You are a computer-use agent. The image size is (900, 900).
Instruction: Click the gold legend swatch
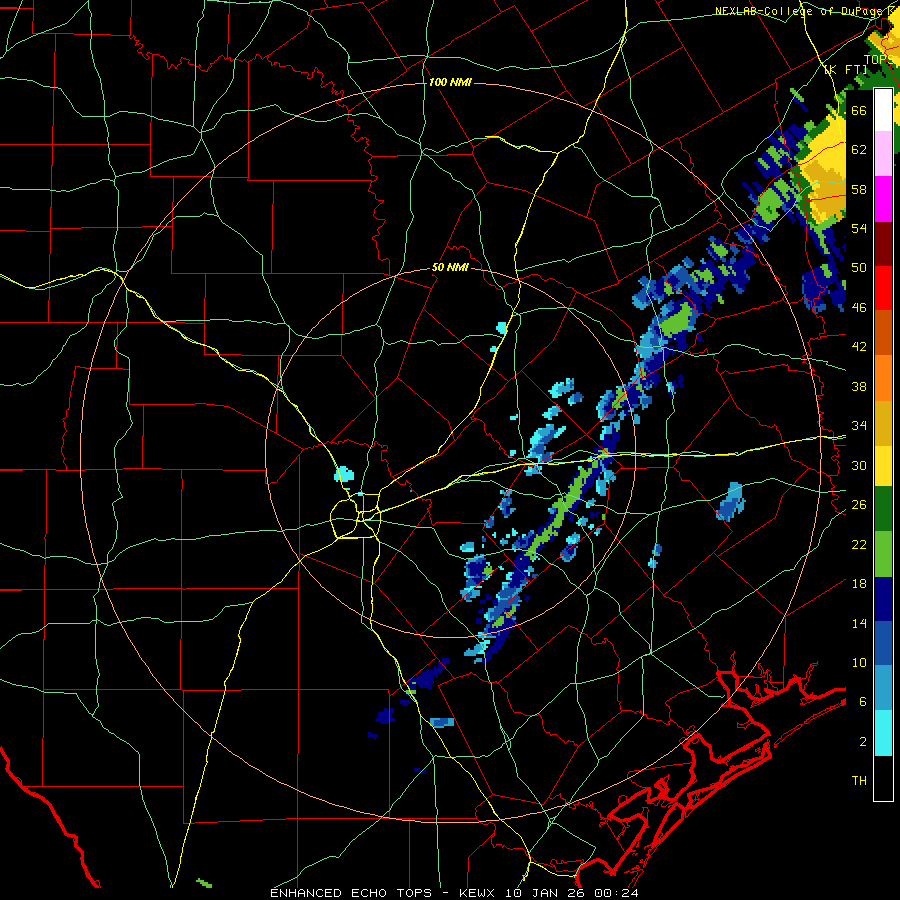(883, 422)
